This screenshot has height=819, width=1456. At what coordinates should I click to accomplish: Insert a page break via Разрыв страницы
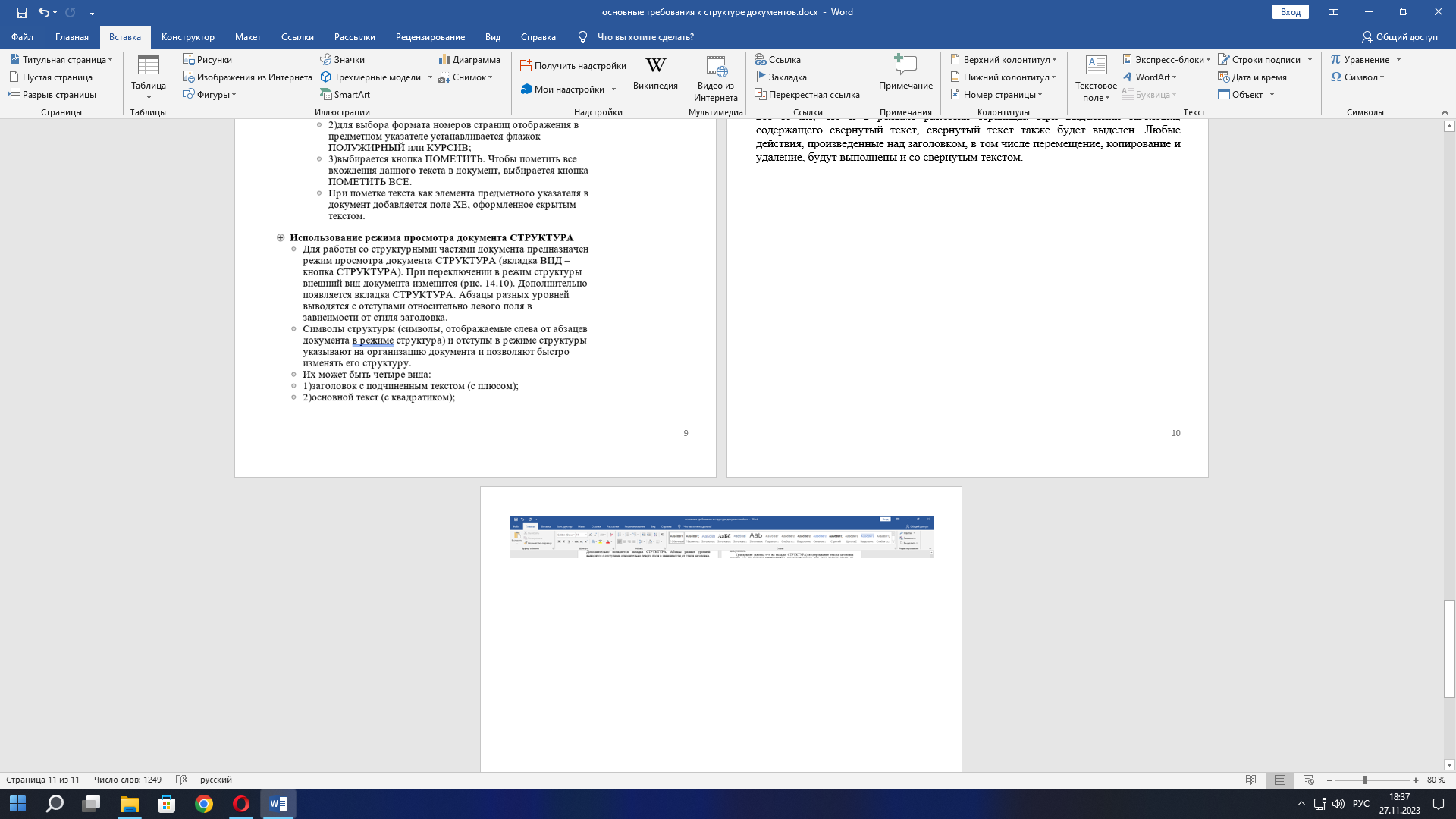(x=52, y=95)
